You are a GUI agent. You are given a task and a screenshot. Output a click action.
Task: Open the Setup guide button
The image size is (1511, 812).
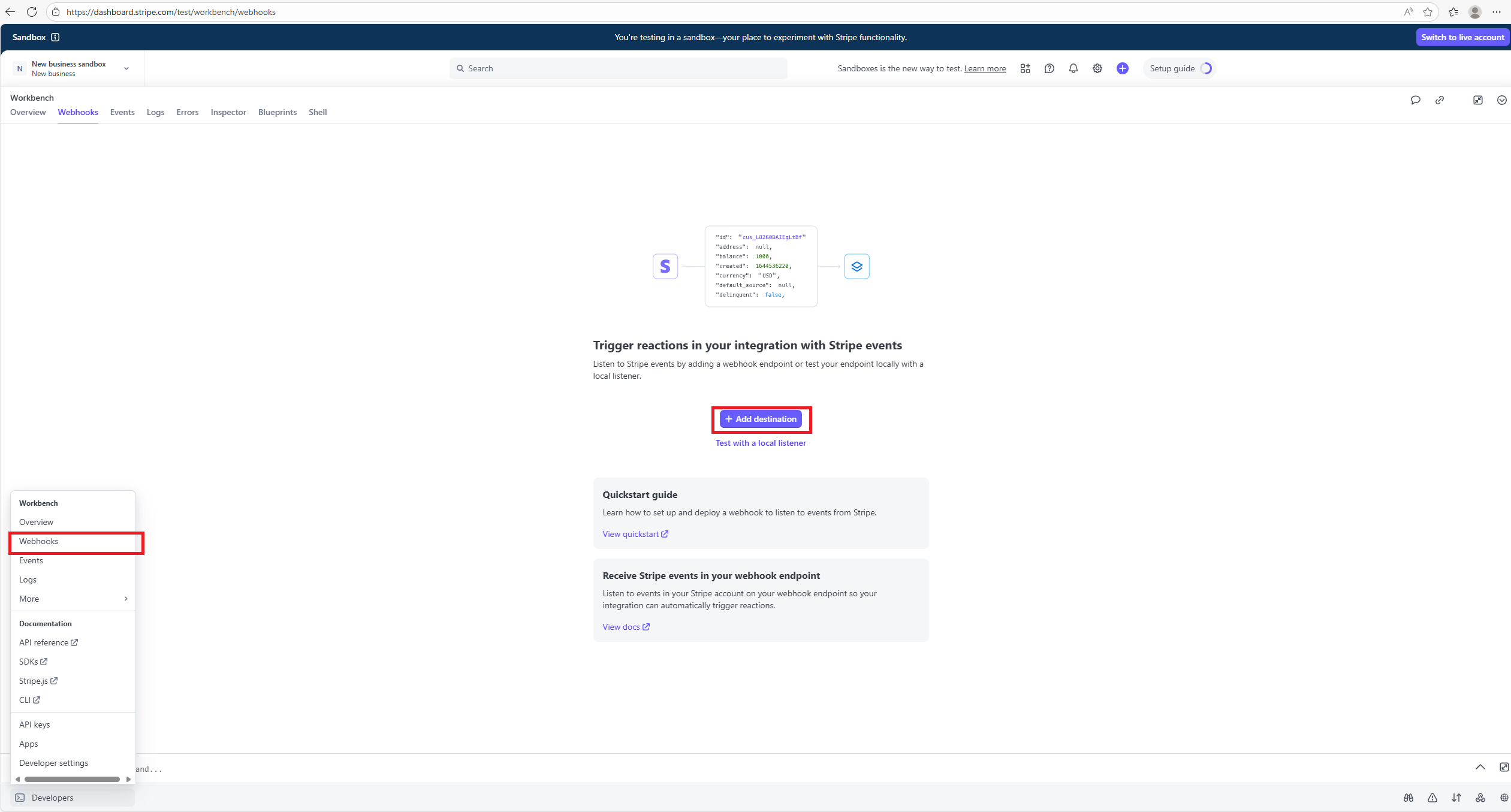coord(1179,68)
